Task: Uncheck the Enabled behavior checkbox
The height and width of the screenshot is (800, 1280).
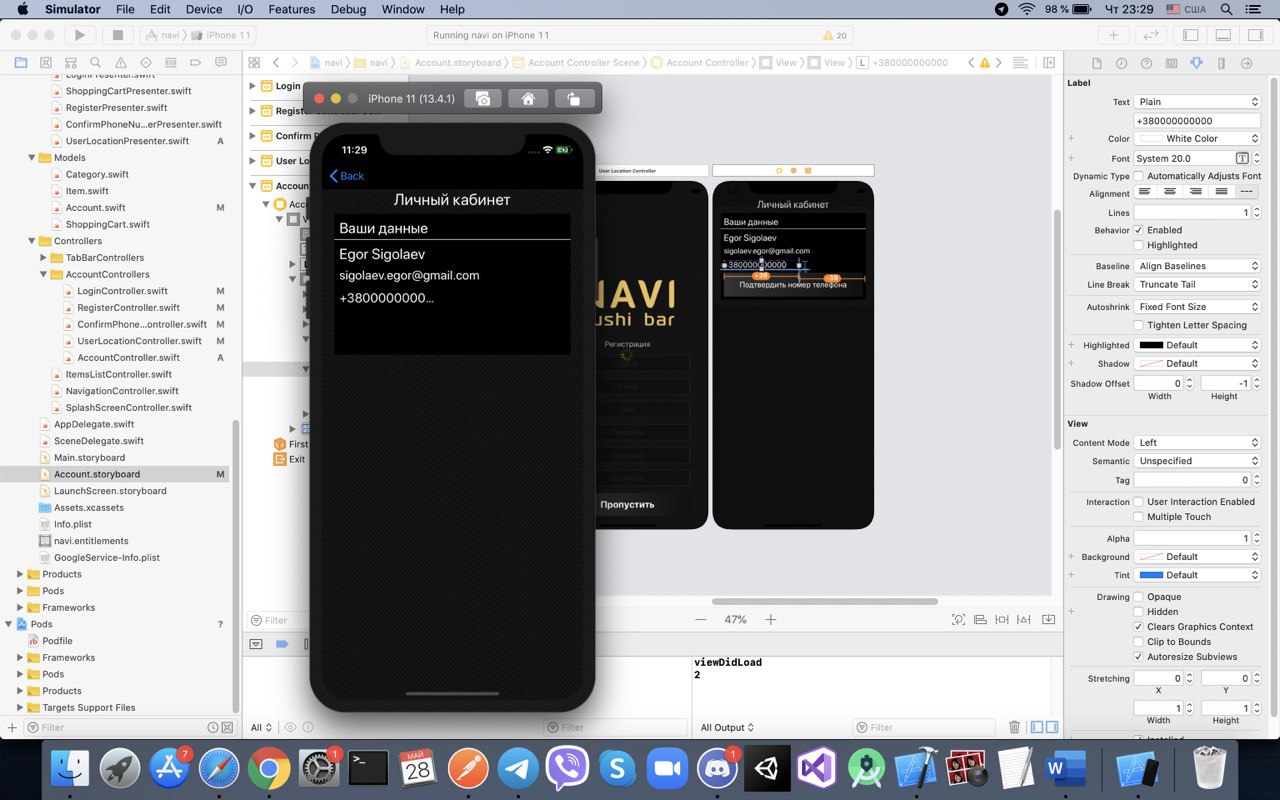Action: pyautogui.click(x=1138, y=230)
